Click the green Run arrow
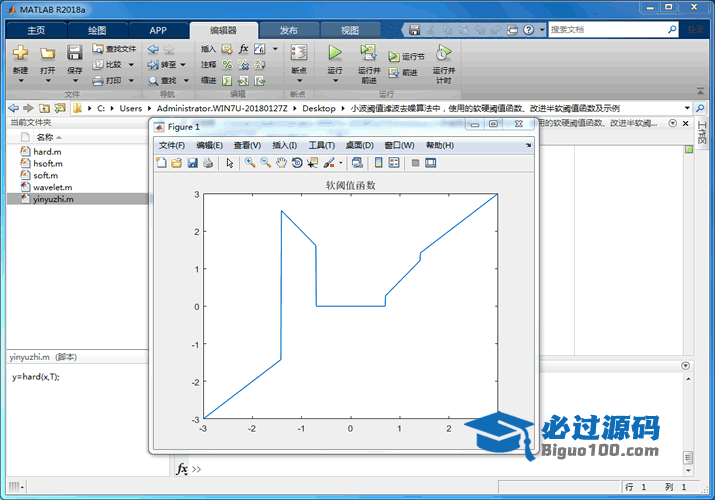Screen dimensions: 715x500 tap(335, 52)
